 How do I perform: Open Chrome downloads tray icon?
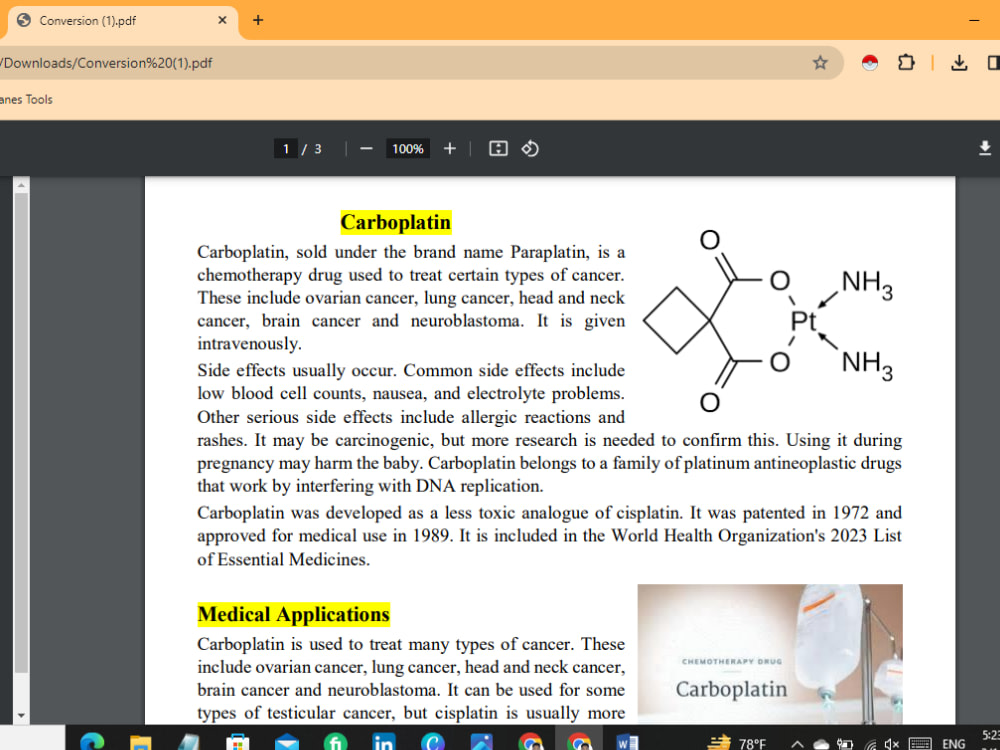[x=959, y=62]
